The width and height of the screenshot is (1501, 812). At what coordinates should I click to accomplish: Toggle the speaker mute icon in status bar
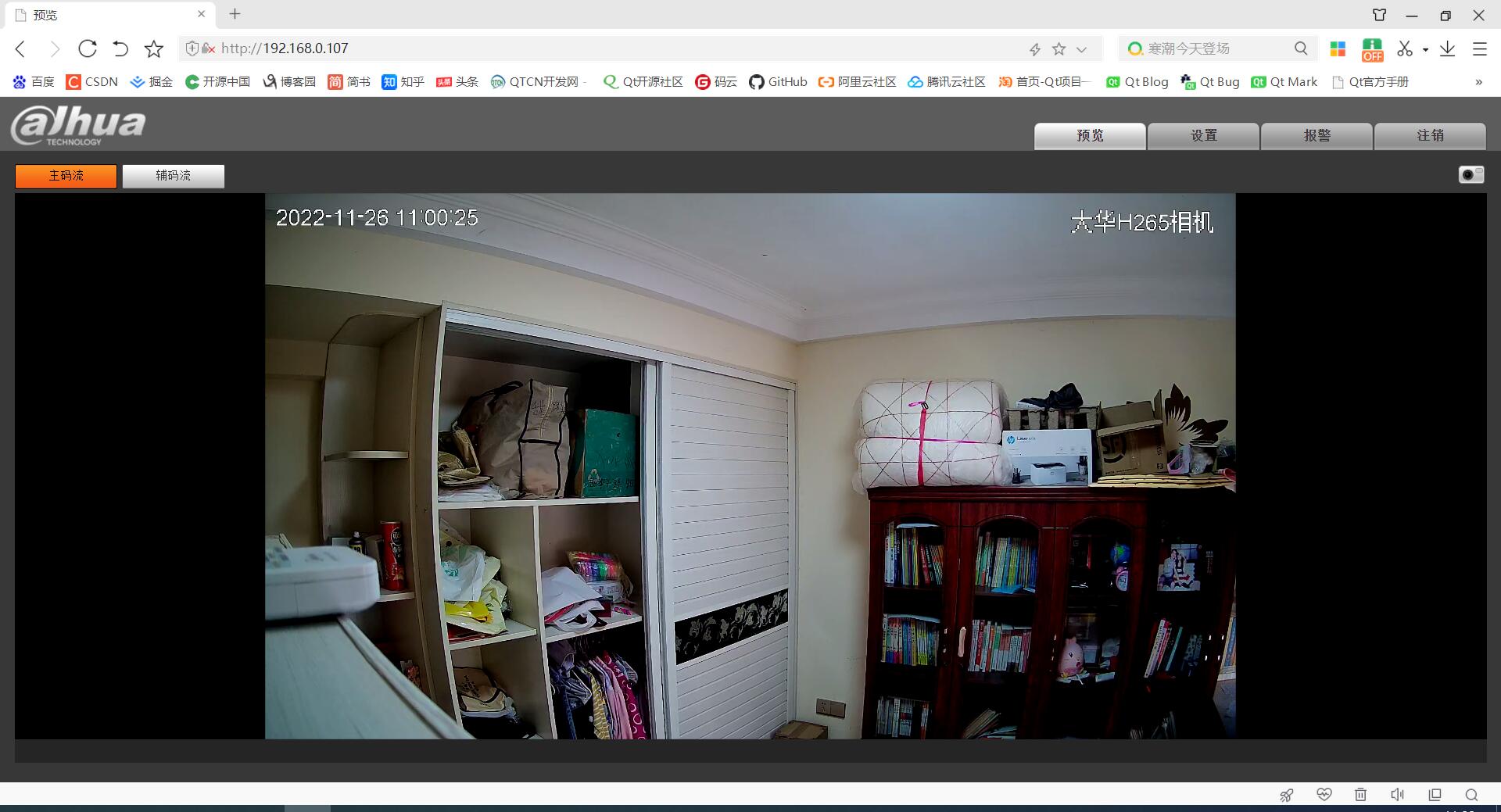coord(1398,795)
